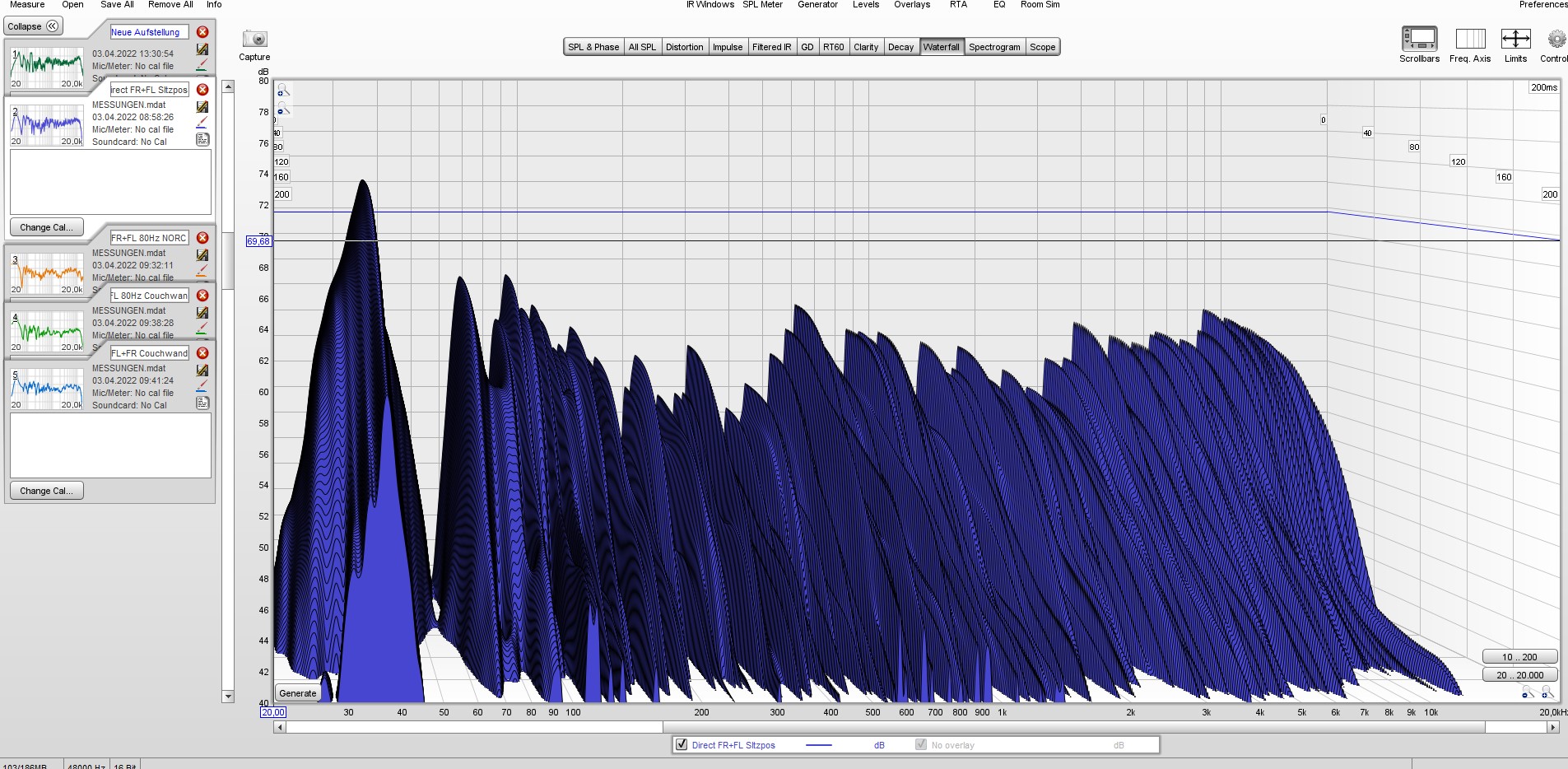Open the Controls gear icon
This screenshot has height=769, width=1568.
point(1556,39)
